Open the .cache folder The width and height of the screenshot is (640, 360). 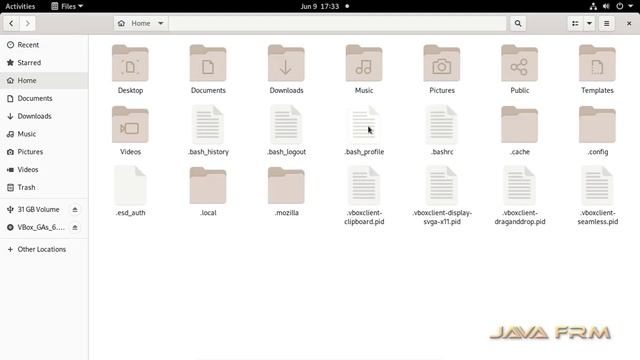(x=520, y=125)
